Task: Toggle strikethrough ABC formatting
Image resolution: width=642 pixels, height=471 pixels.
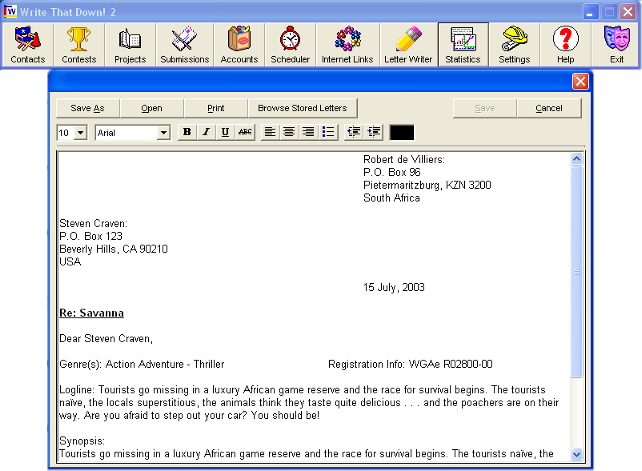Action: (x=244, y=132)
